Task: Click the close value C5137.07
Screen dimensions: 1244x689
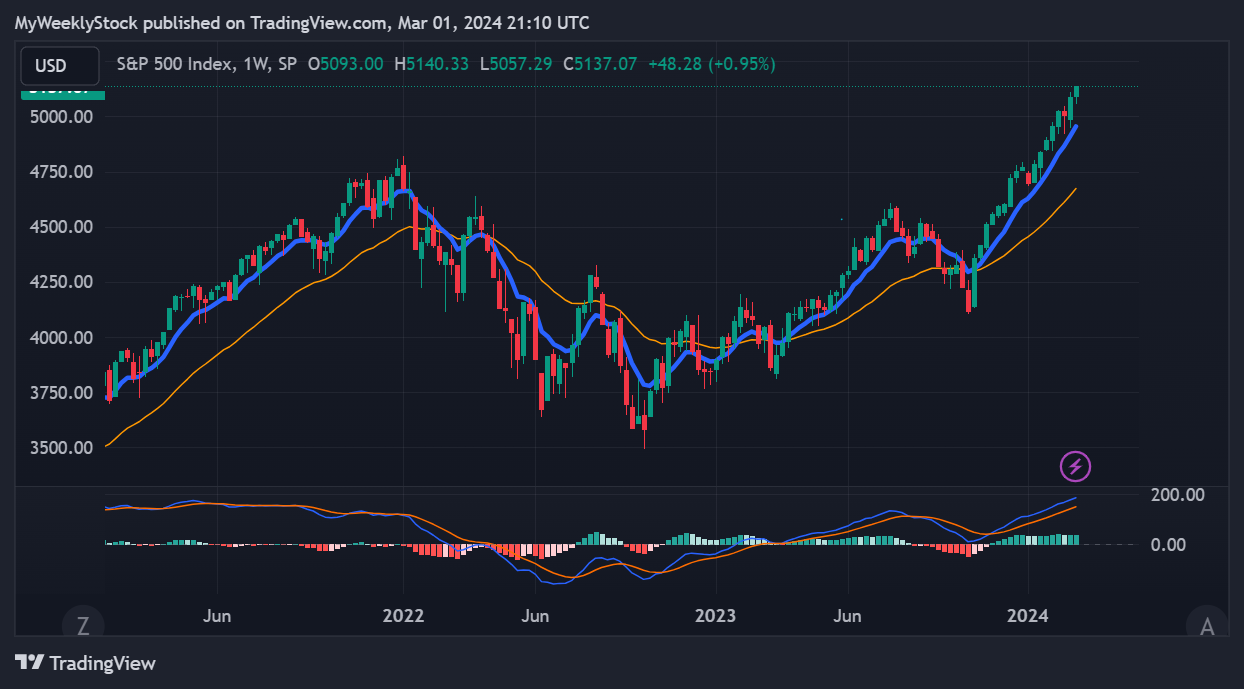Action: [x=600, y=64]
